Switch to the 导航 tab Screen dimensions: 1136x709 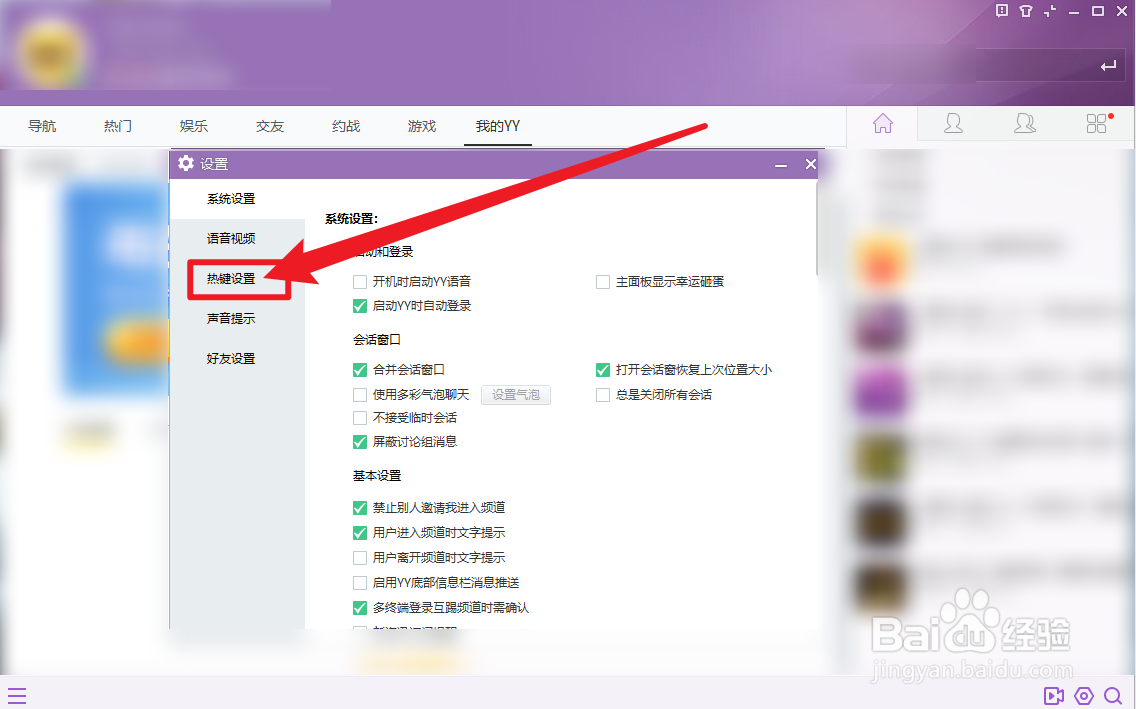point(42,126)
